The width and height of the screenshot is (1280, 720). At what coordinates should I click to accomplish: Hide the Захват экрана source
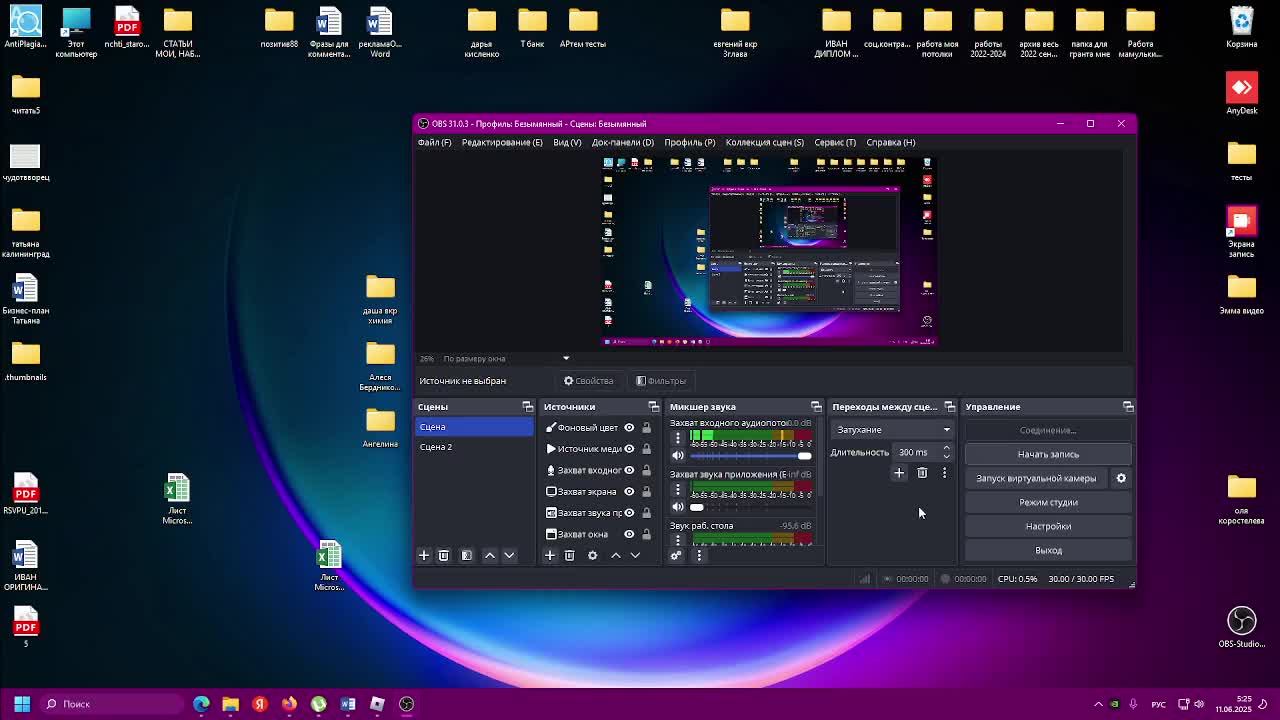(x=629, y=492)
